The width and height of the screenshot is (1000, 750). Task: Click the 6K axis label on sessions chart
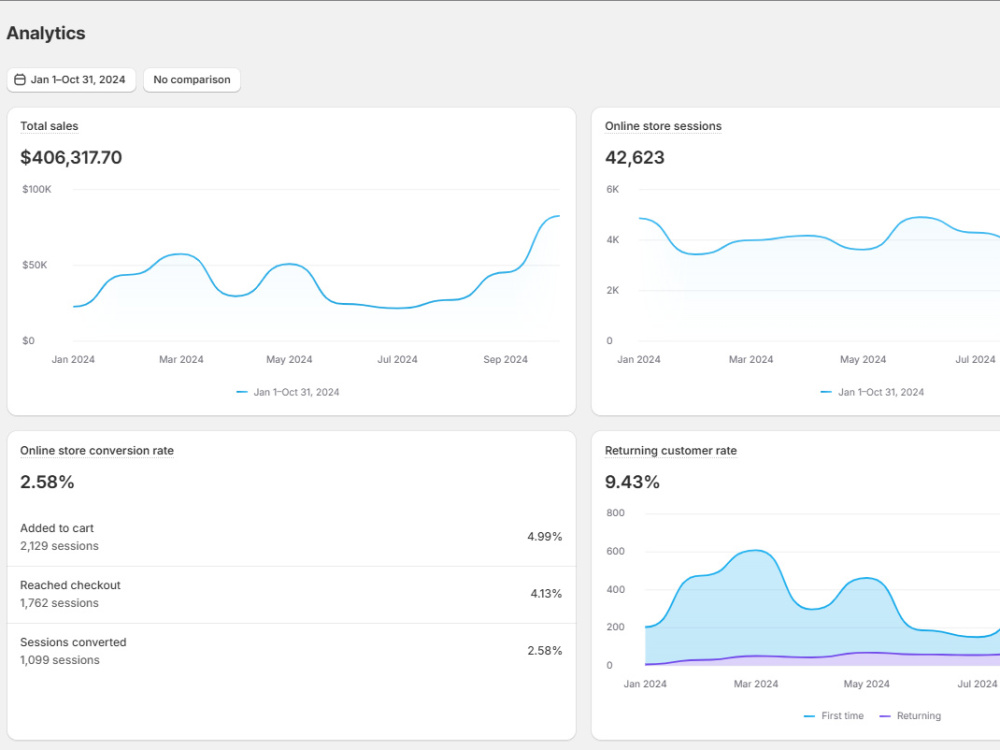tap(613, 189)
